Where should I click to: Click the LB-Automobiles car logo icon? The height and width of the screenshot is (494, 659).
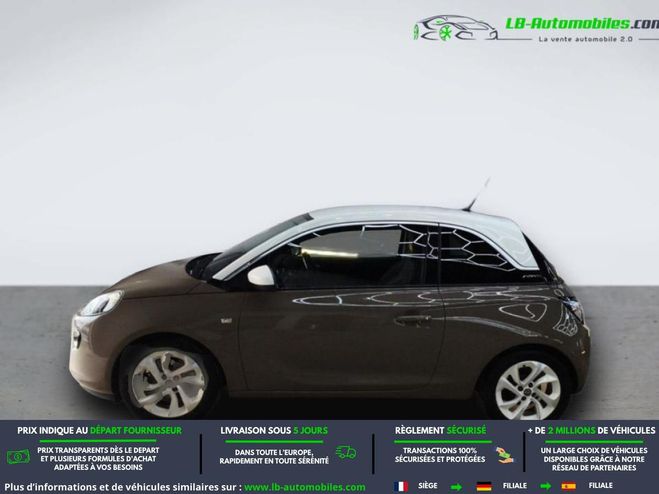point(455,29)
